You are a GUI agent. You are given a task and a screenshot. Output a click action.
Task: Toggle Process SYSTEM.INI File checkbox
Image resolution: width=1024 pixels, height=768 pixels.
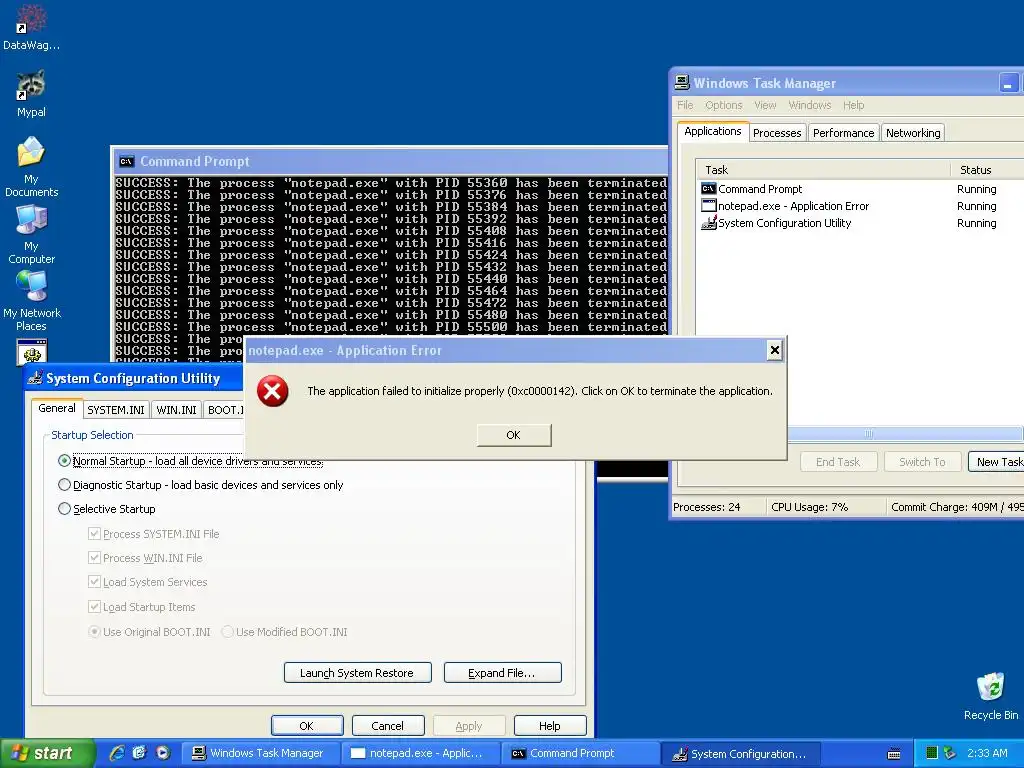[94, 534]
